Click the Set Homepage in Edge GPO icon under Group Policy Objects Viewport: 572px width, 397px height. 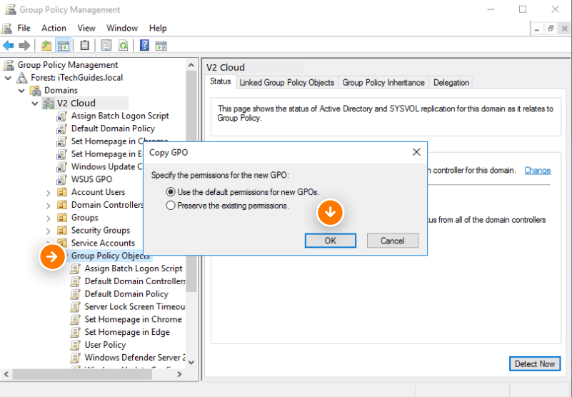click(75, 332)
